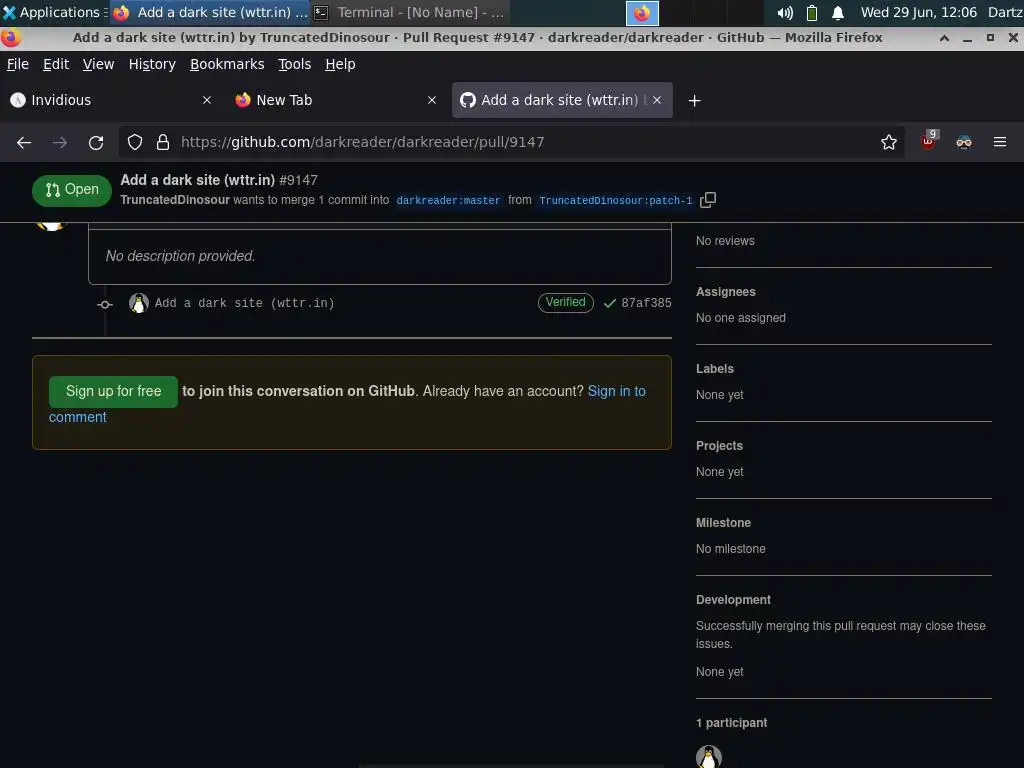
Task: Click the No description provided text
Action: (180, 256)
